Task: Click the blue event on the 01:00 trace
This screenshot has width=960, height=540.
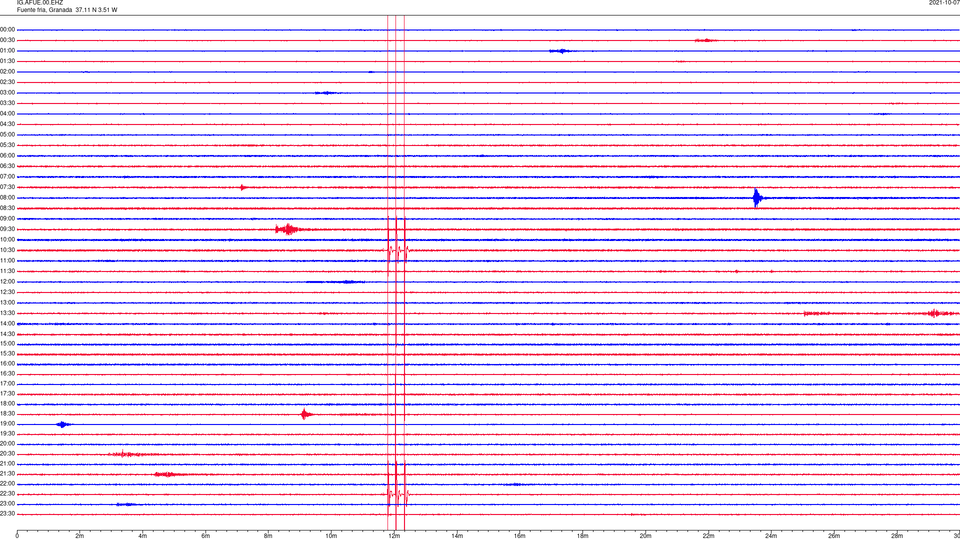Action: [x=561, y=51]
